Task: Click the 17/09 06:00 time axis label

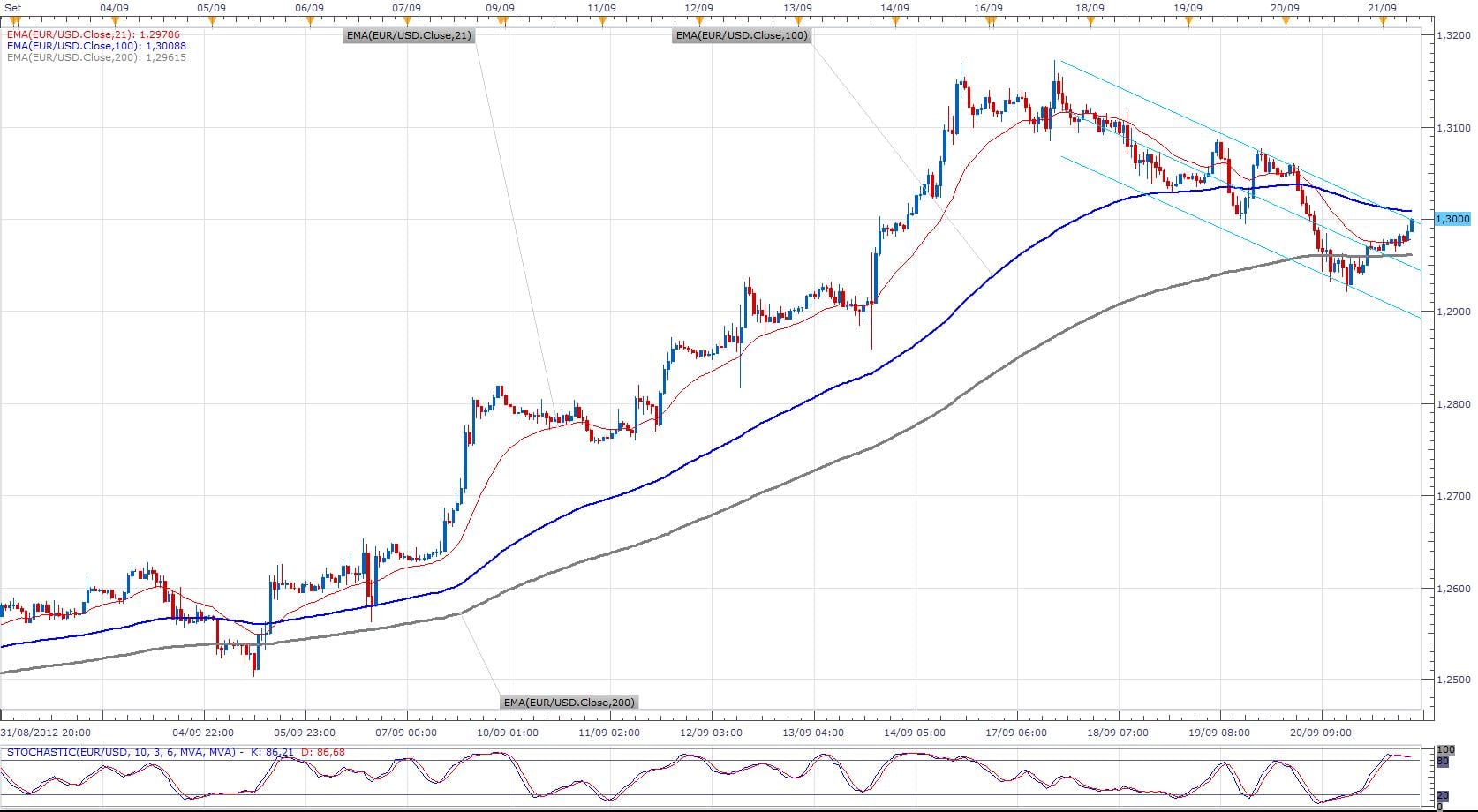Action: coord(1017,732)
